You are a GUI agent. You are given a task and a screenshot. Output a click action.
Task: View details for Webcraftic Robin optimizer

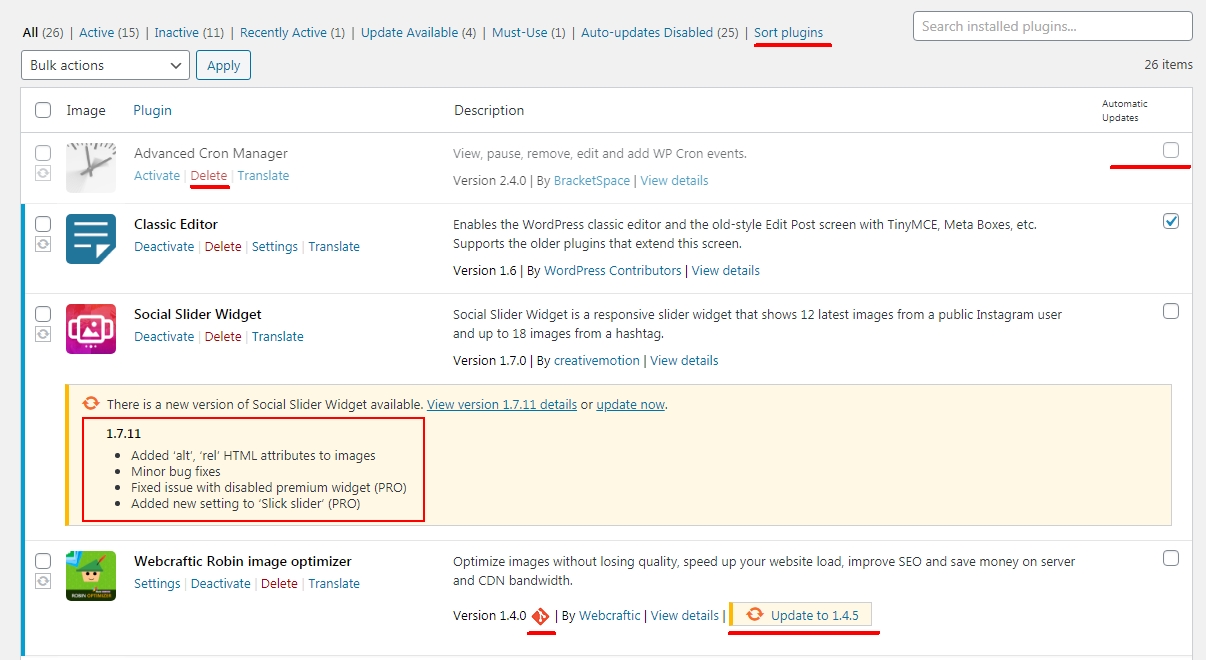[x=685, y=615]
